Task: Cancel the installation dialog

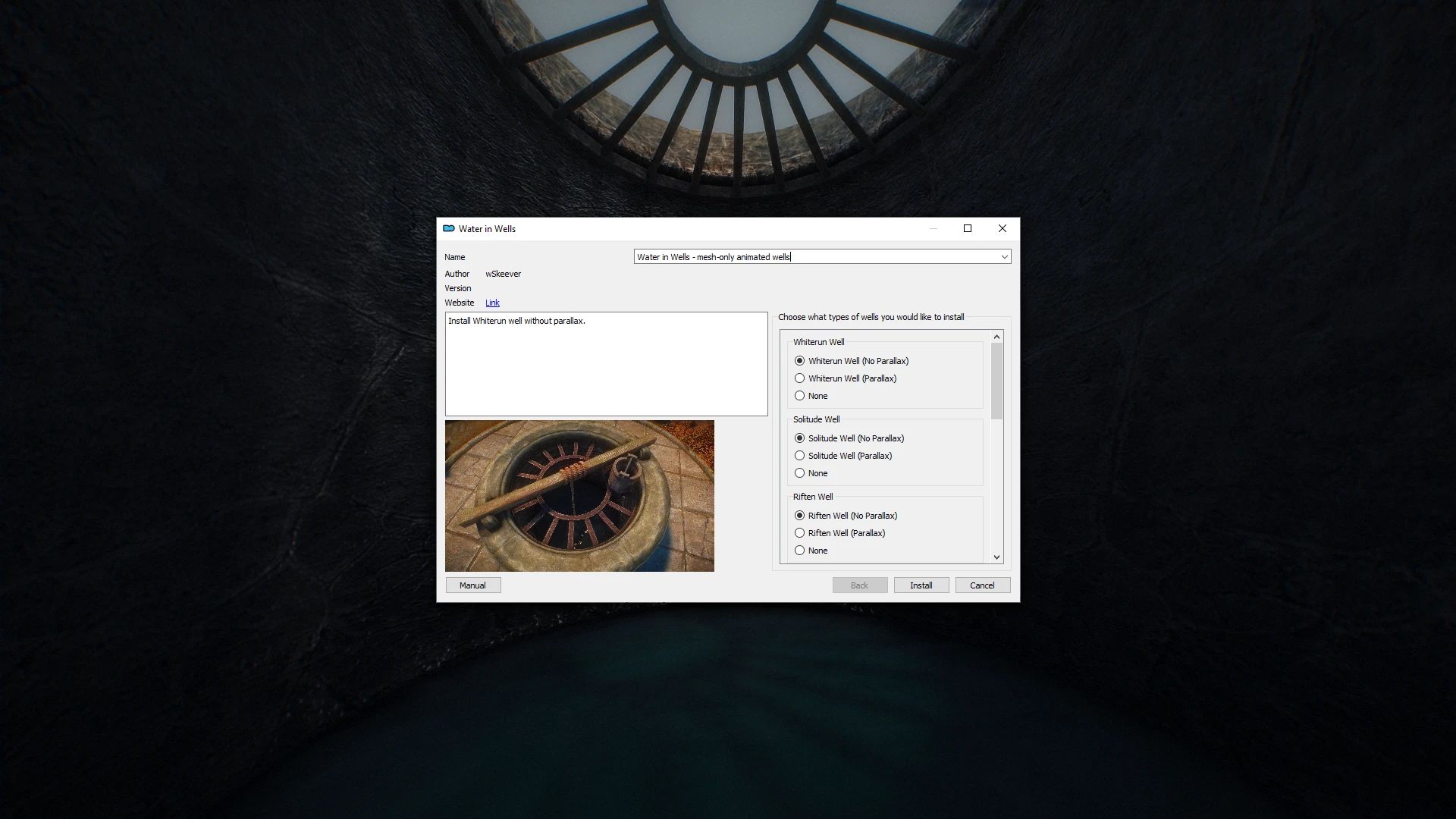Action: pyautogui.click(x=982, y=585)
